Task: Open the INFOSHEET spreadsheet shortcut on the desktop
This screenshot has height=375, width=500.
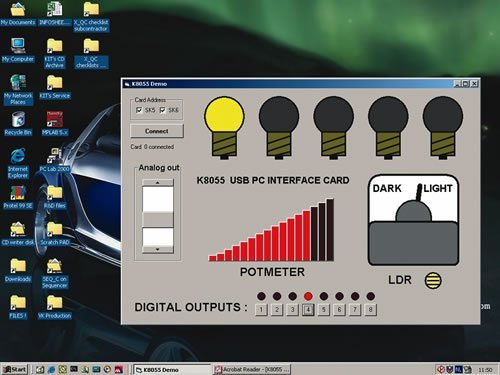Action: (x=54, y=14)
